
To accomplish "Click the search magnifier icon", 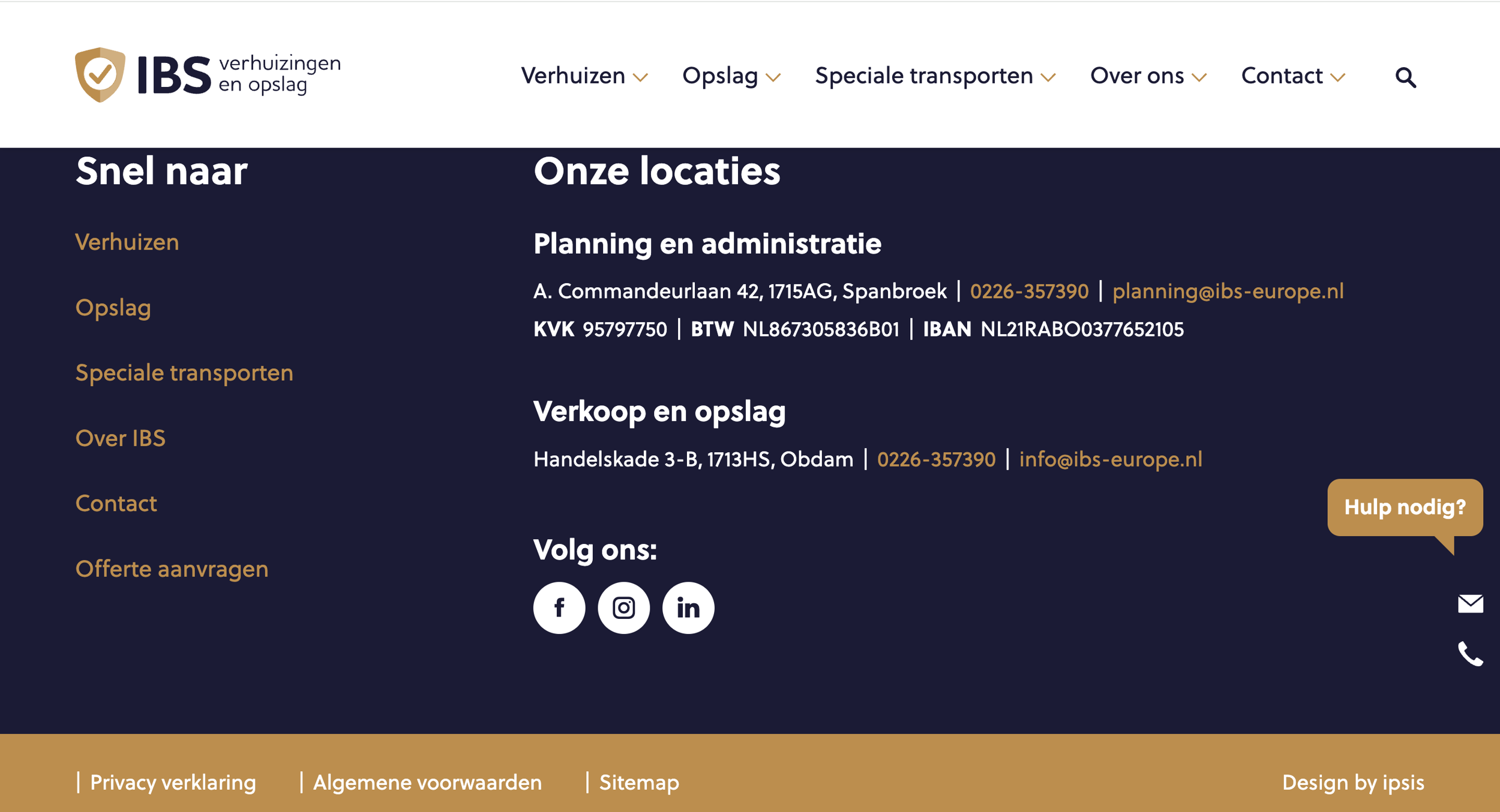I will [x=1405, y=77].
